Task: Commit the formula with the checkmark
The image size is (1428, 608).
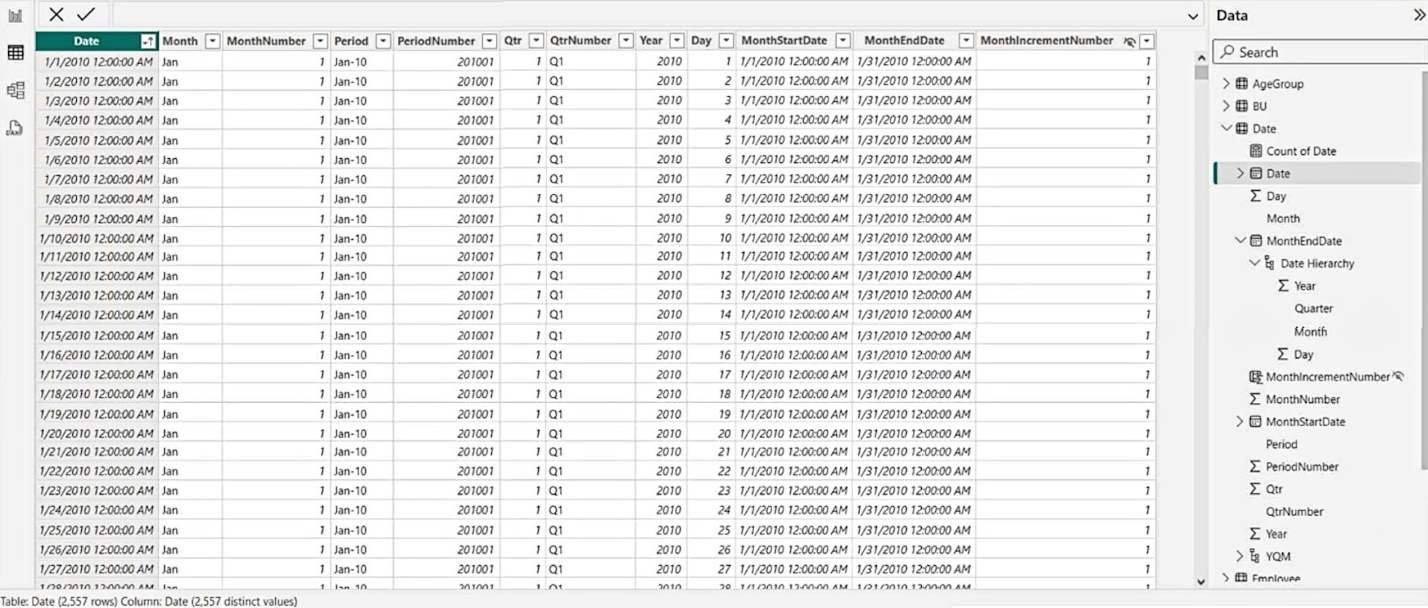Action: tap(86, 14)
